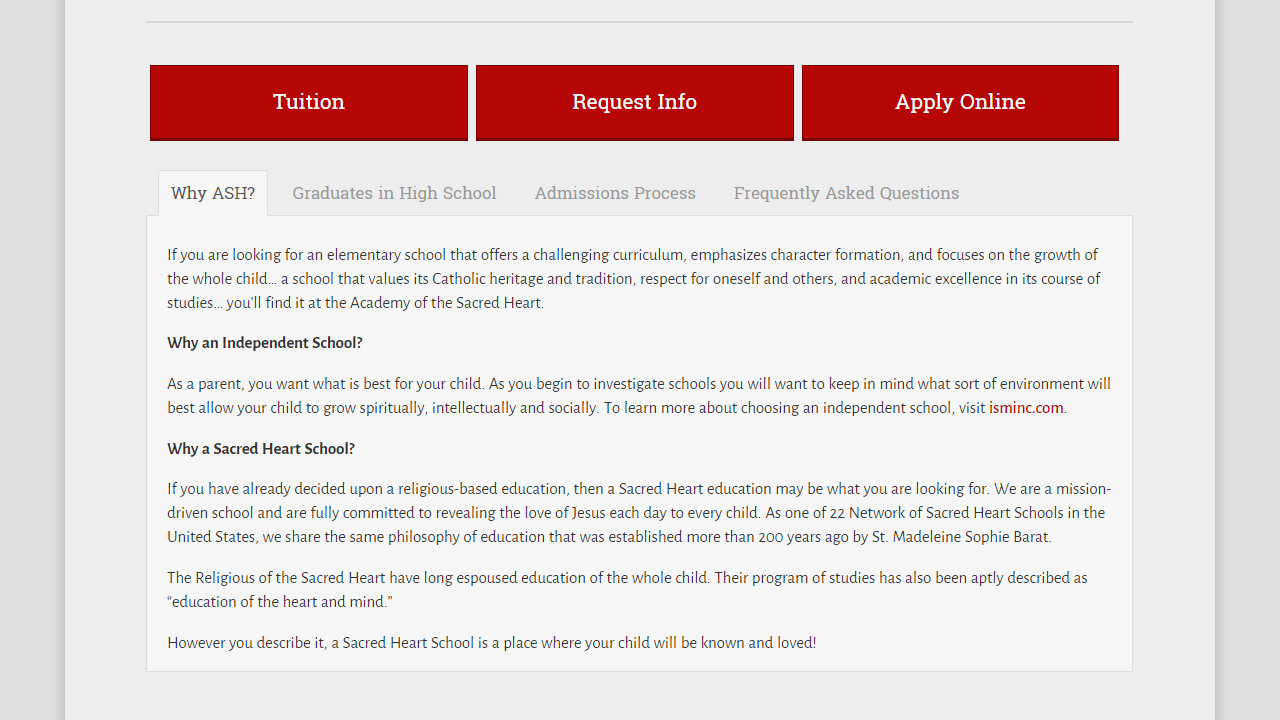Screen dimensions: 1280x720
Task: Click the paragraph starting 'If you have already decided'
Action: pos(638,513)
